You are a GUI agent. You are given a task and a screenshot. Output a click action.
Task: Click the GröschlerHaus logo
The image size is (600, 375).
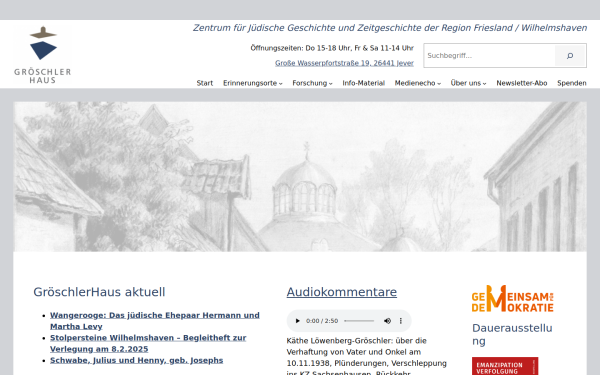click(42, 55)
